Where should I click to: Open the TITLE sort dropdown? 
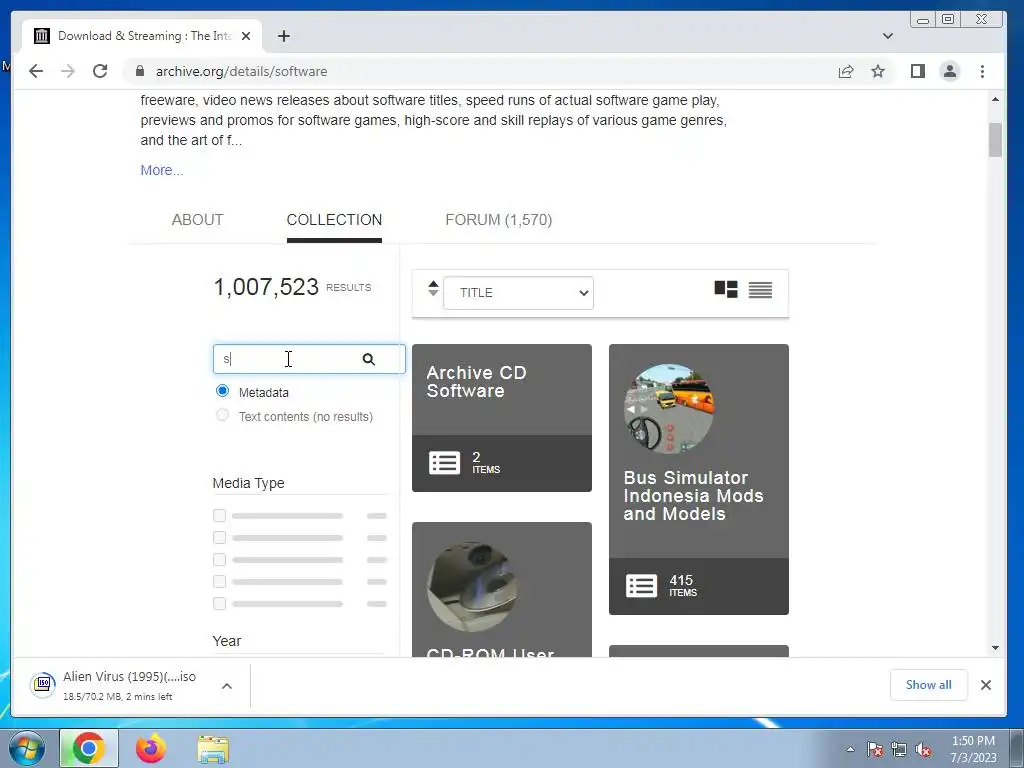519,293
